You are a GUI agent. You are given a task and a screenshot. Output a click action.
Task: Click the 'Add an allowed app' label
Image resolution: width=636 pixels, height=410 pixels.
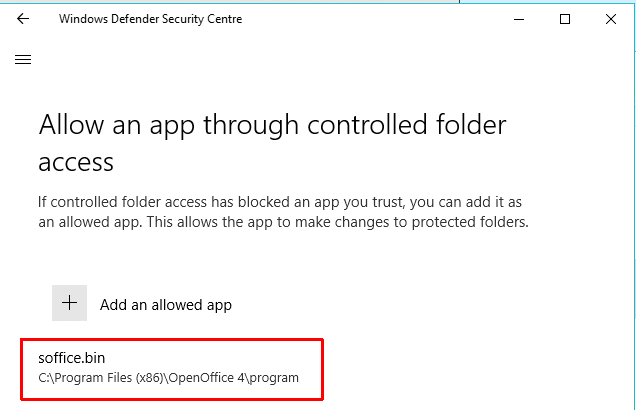pyautogui.click(x=166, y=304)
